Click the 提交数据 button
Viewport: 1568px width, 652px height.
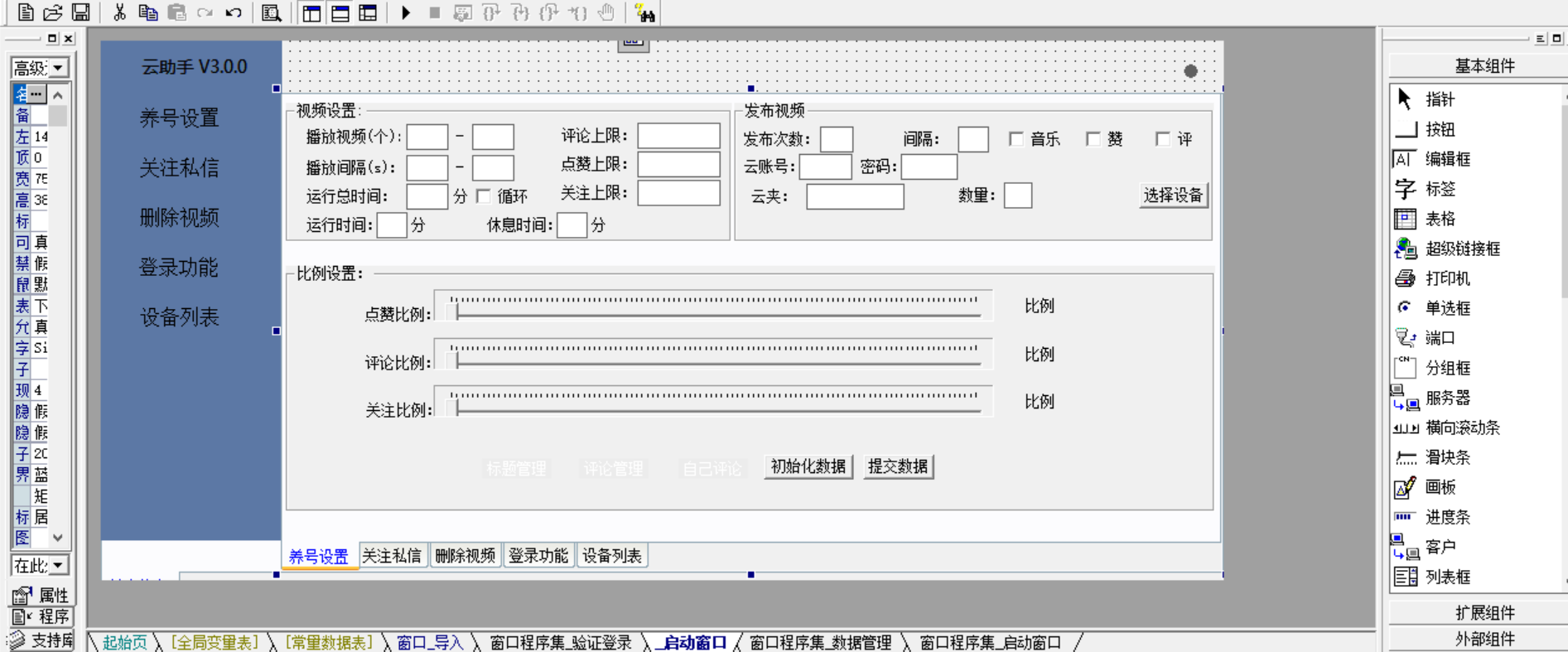(898, 466)
